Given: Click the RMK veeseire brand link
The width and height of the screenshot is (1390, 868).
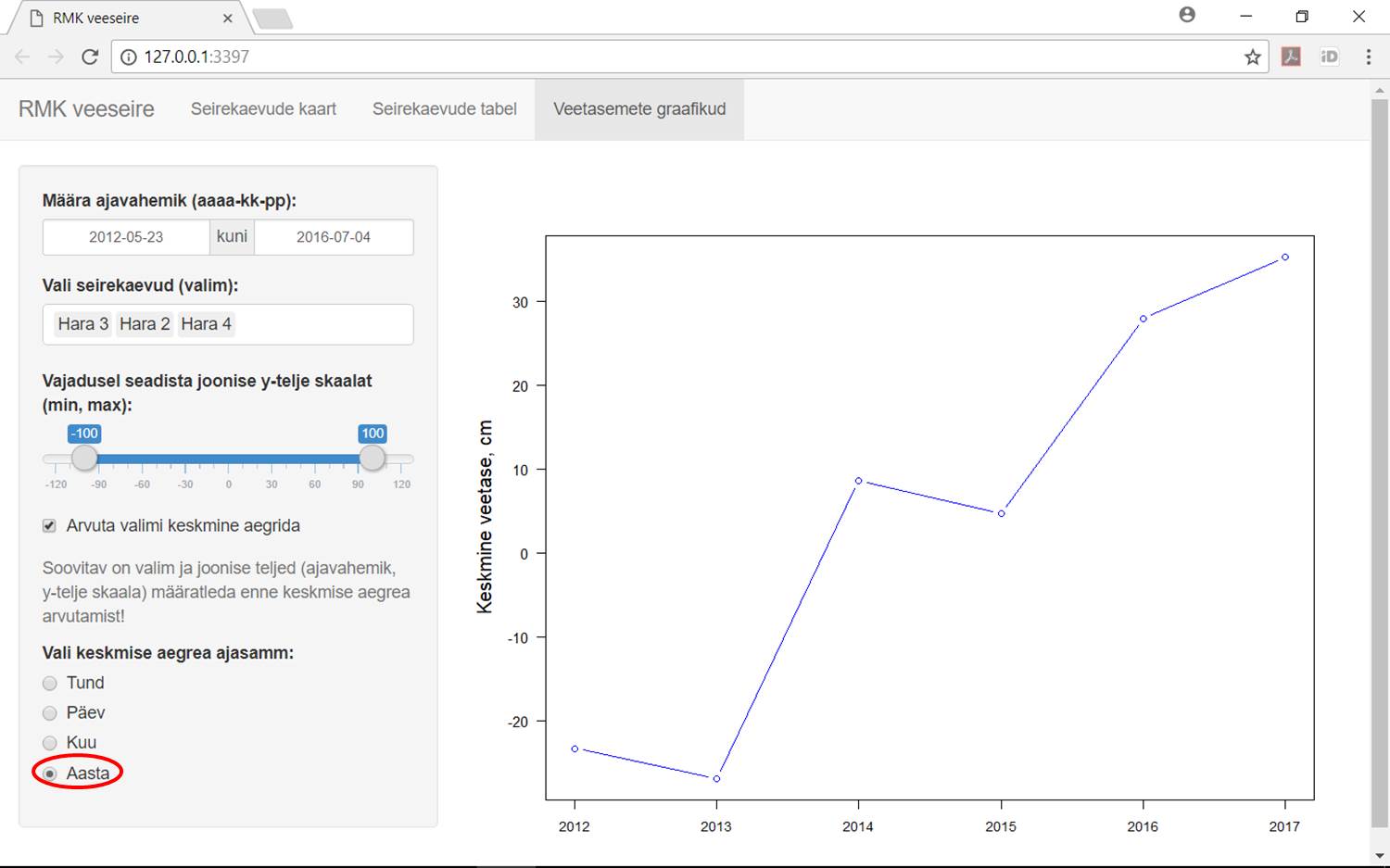Looking at the screenshot, I should point(86,109).
